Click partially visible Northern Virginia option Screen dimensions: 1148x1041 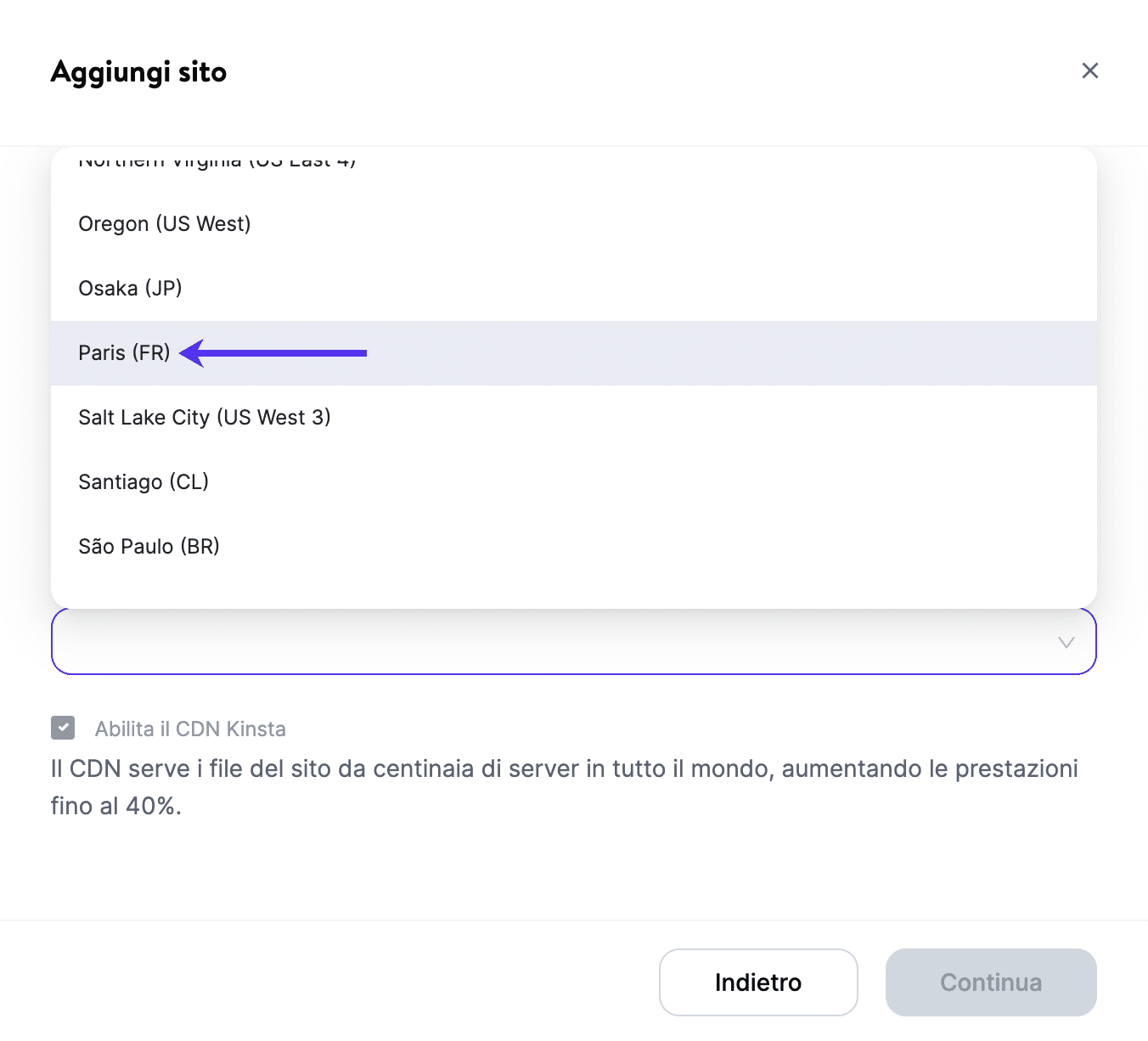coord(217,160)
